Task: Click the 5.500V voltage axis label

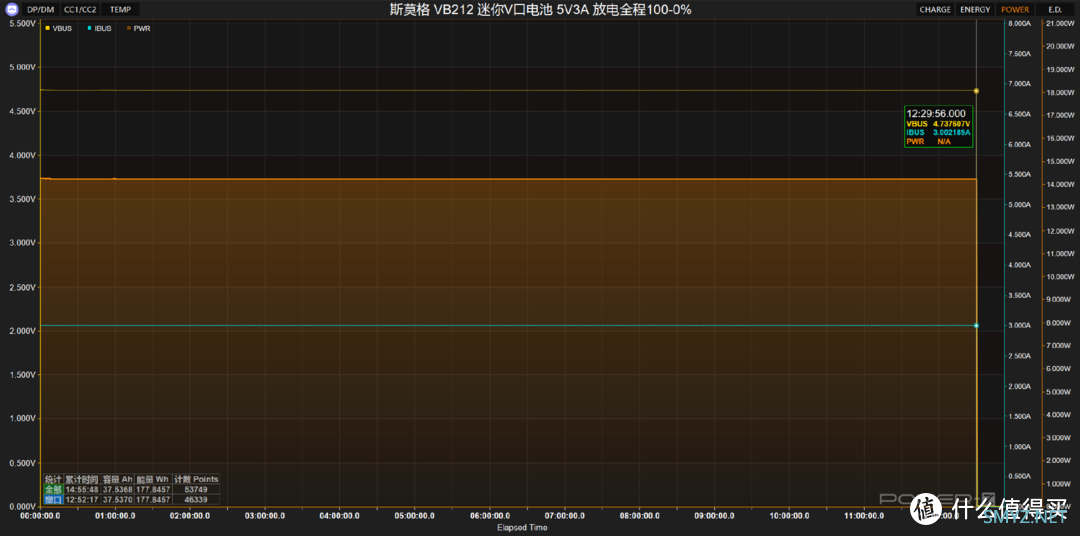Action: (23, 23)
